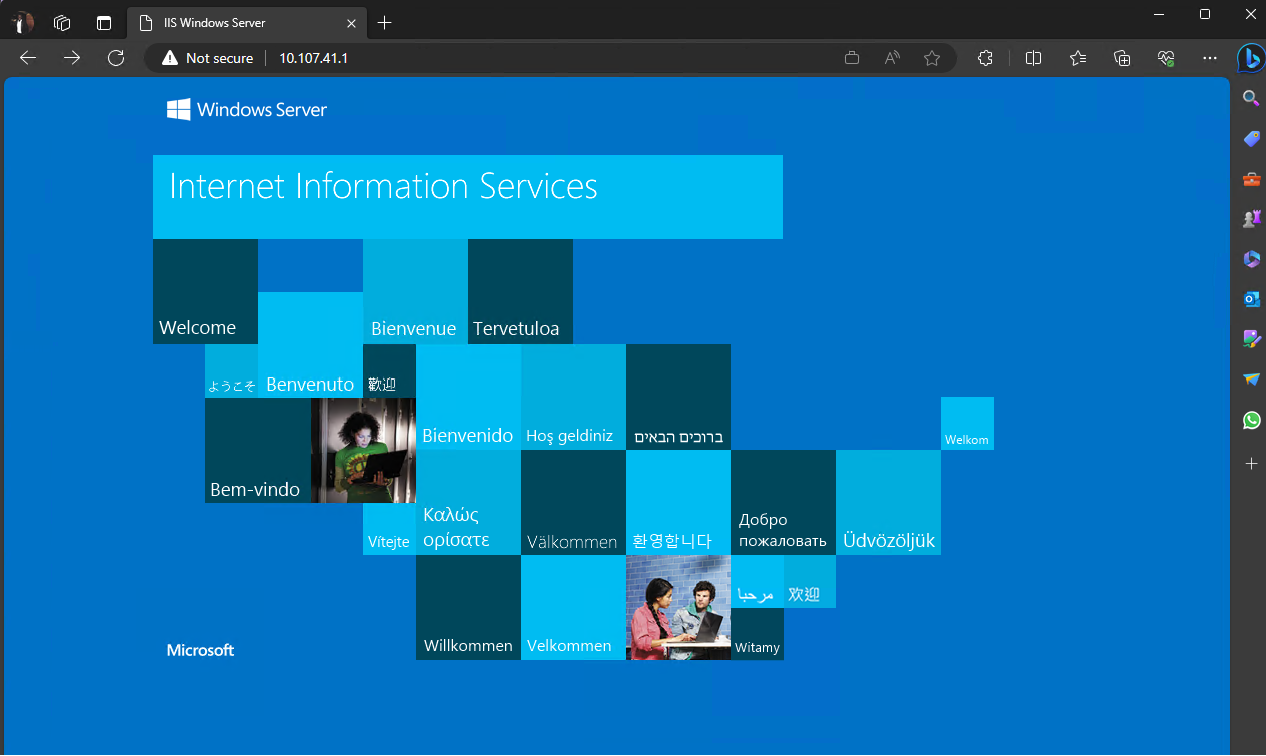Open the Favorites list icon
Viewport: 1266px width, 756px height.
1078,58
